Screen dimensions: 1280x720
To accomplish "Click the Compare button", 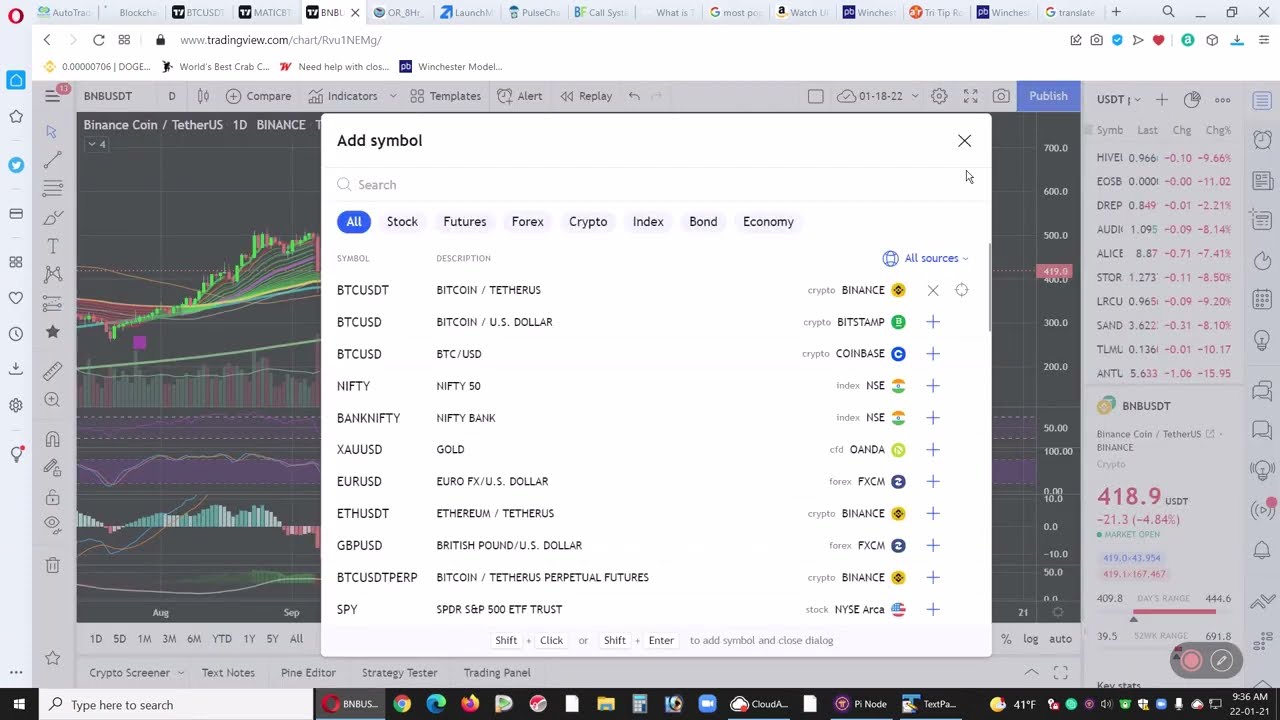I will (x=259, y=96).
